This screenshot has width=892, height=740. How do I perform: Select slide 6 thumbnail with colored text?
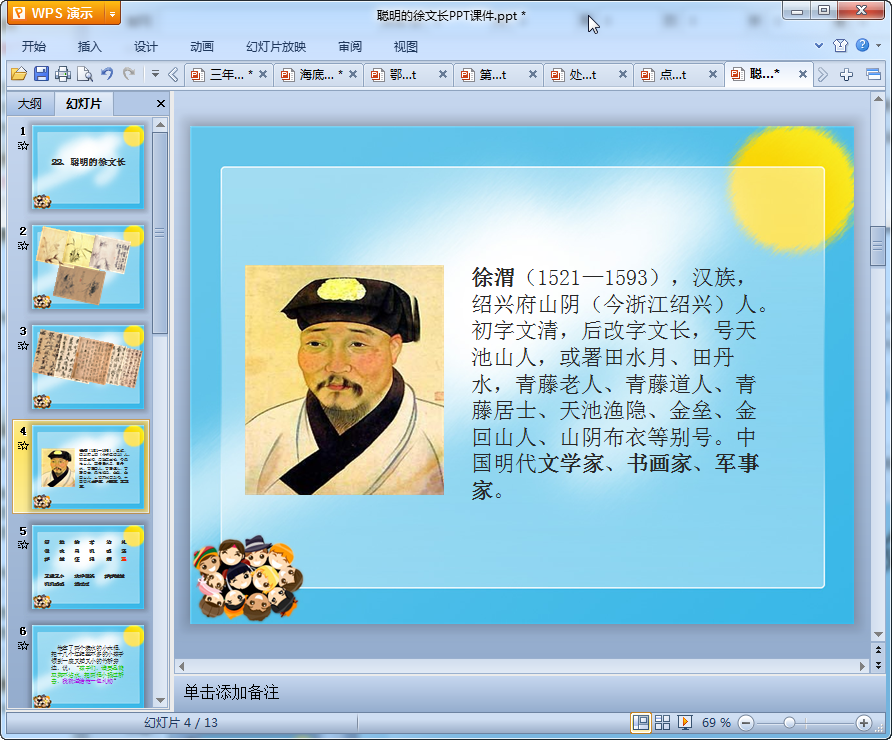88,665
